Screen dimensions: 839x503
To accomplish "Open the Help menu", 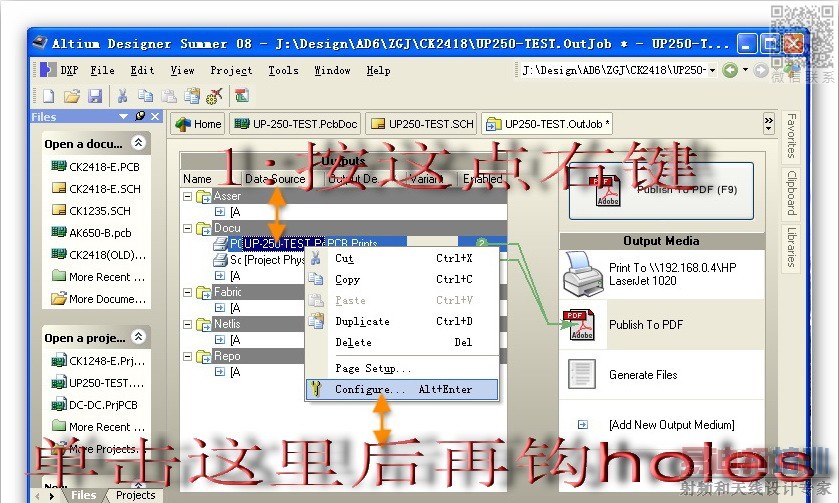I will [x=378, y=70].
